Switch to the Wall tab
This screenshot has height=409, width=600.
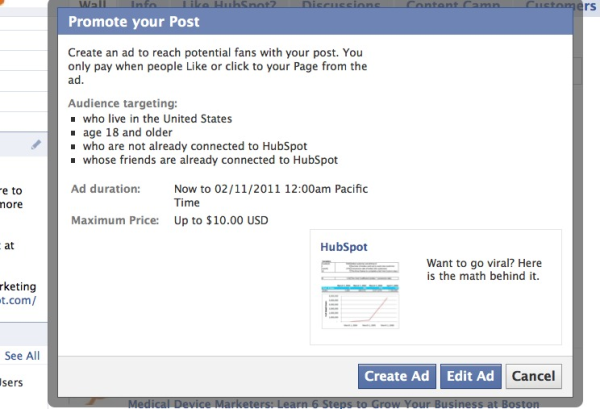coord(93,4)
